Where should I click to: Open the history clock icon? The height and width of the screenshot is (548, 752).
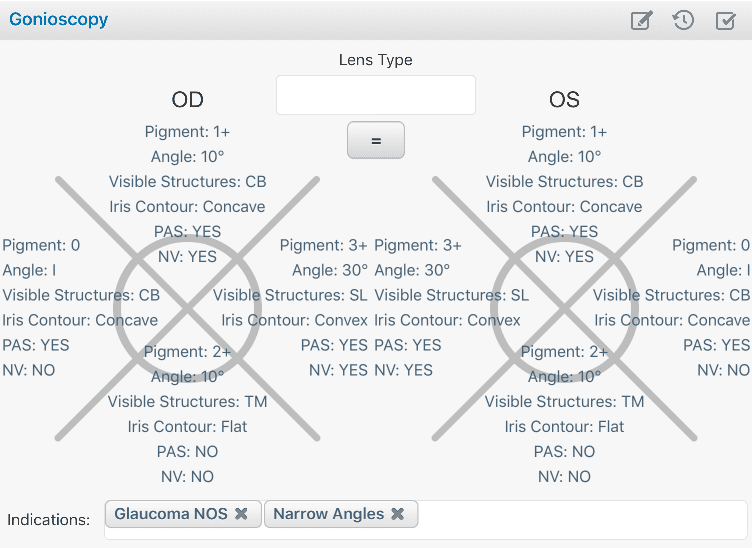click(x=683, y=20)
